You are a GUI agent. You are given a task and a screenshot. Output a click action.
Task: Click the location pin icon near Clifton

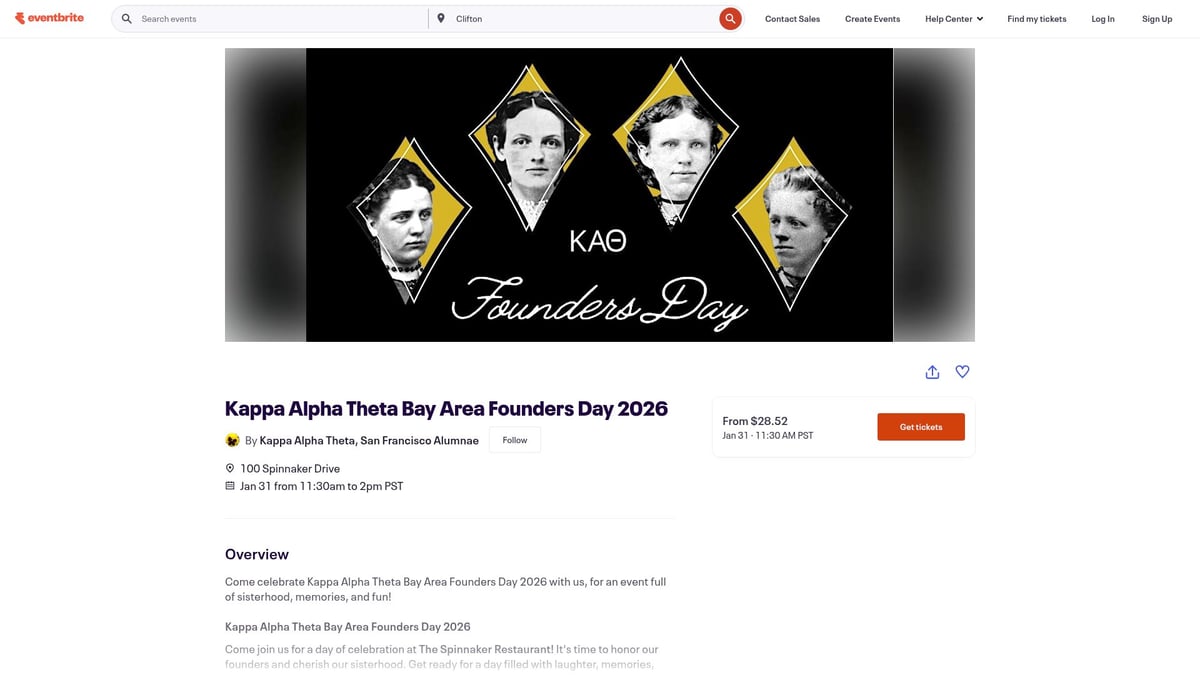[x=441, y=17]
